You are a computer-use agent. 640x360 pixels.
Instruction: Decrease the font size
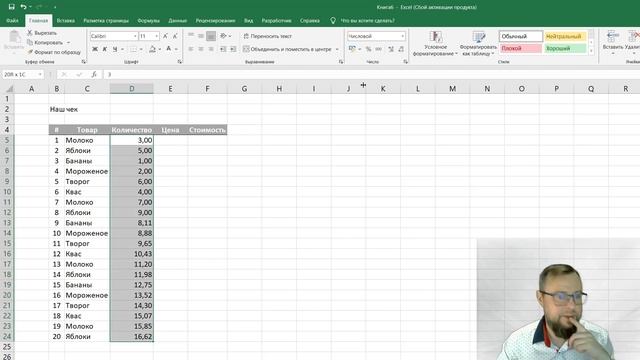[175, 36]
